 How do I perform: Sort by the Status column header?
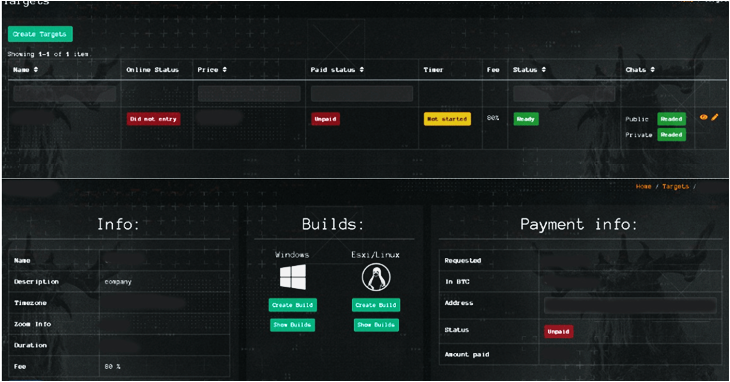coord(528,70)
